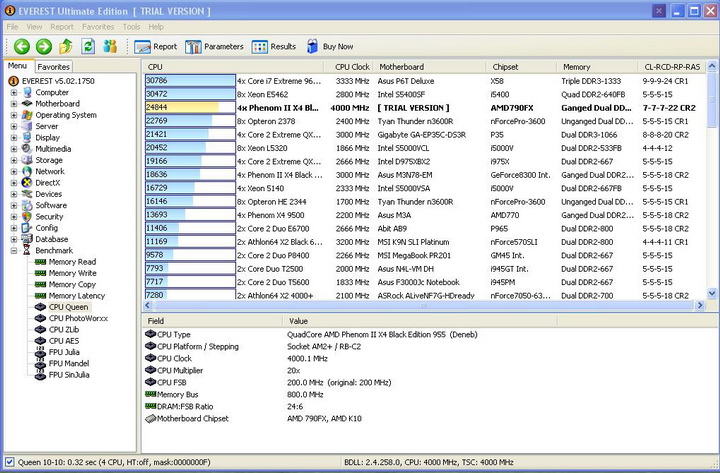Expand the Computer tree node
Image resolution: width=720 pixels, height=473 pixels.
click(14, 92)
